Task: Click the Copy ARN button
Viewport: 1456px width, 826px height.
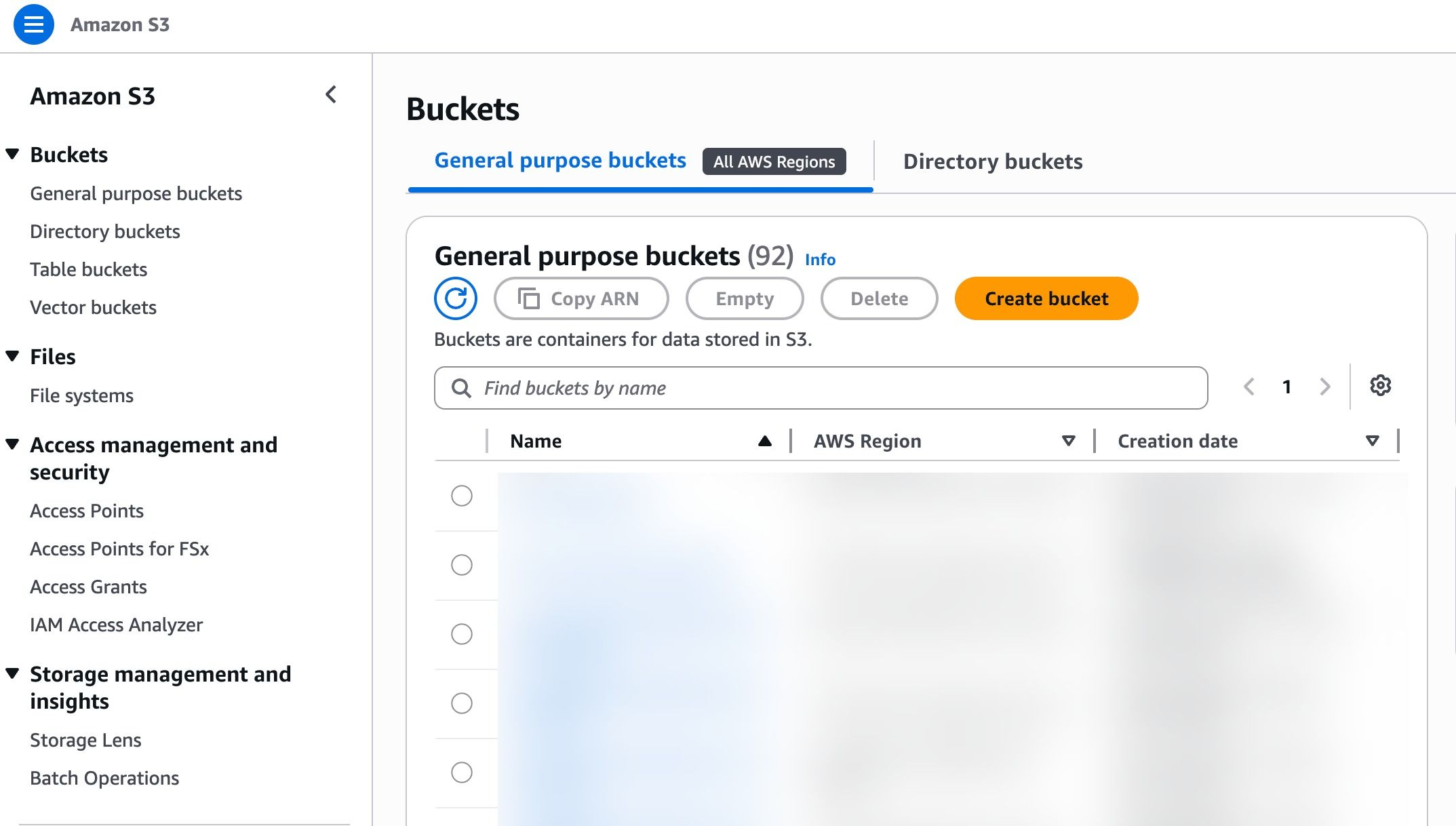Action: point(581,298)
